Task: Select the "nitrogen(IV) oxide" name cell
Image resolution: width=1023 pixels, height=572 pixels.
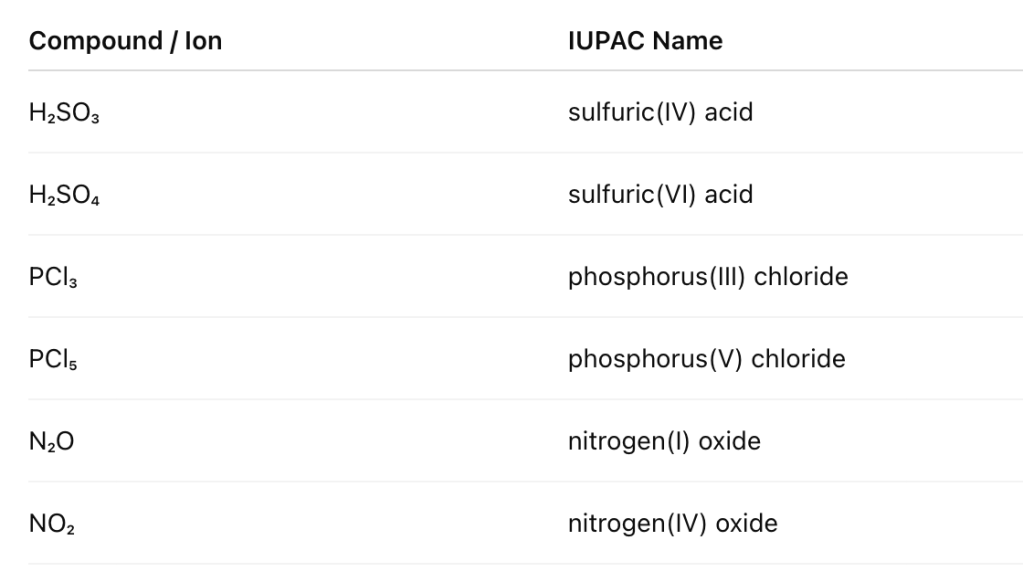Action: tap(672, 522)
